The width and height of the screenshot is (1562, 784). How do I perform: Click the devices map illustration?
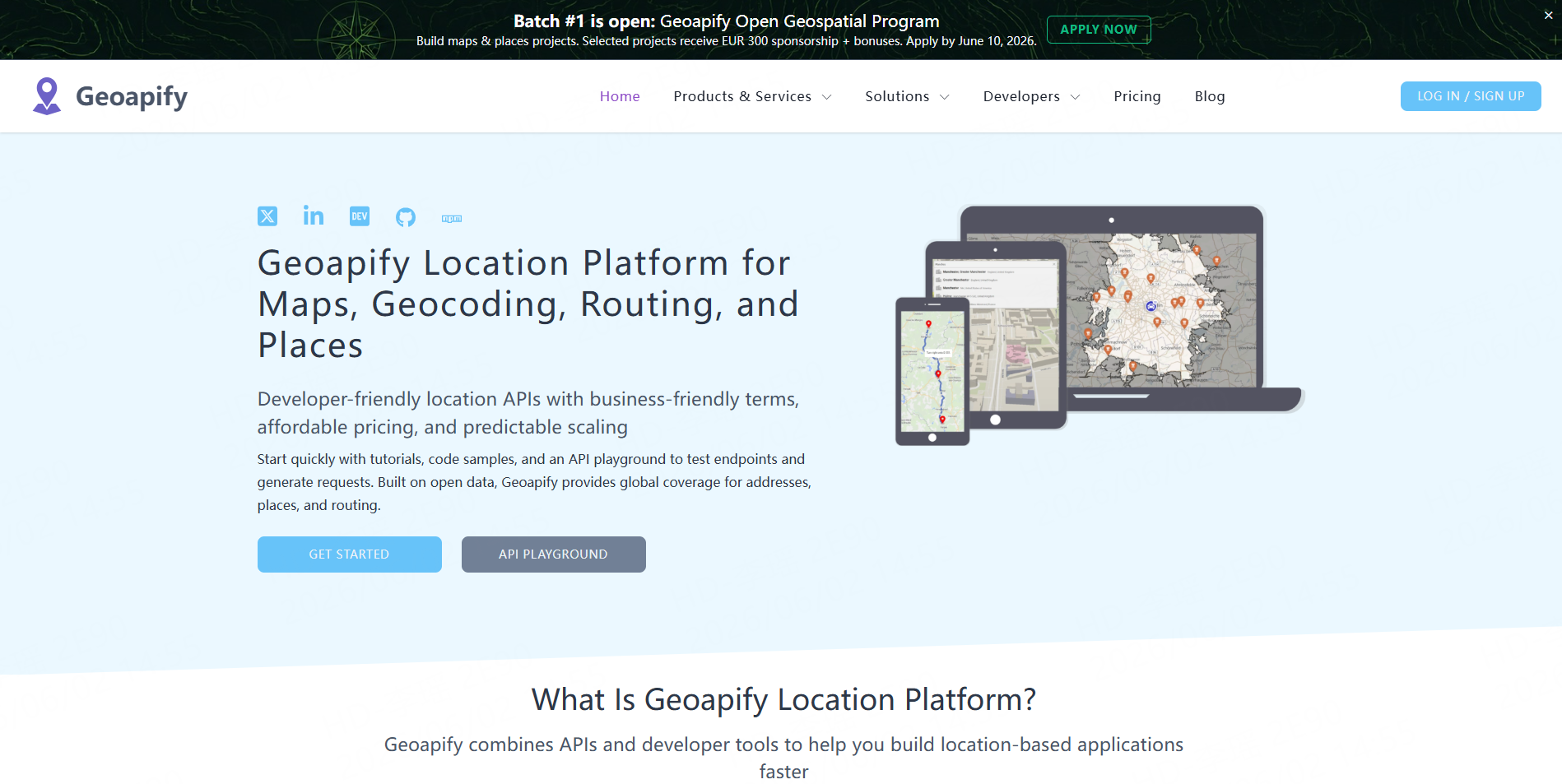(1099, 325)
